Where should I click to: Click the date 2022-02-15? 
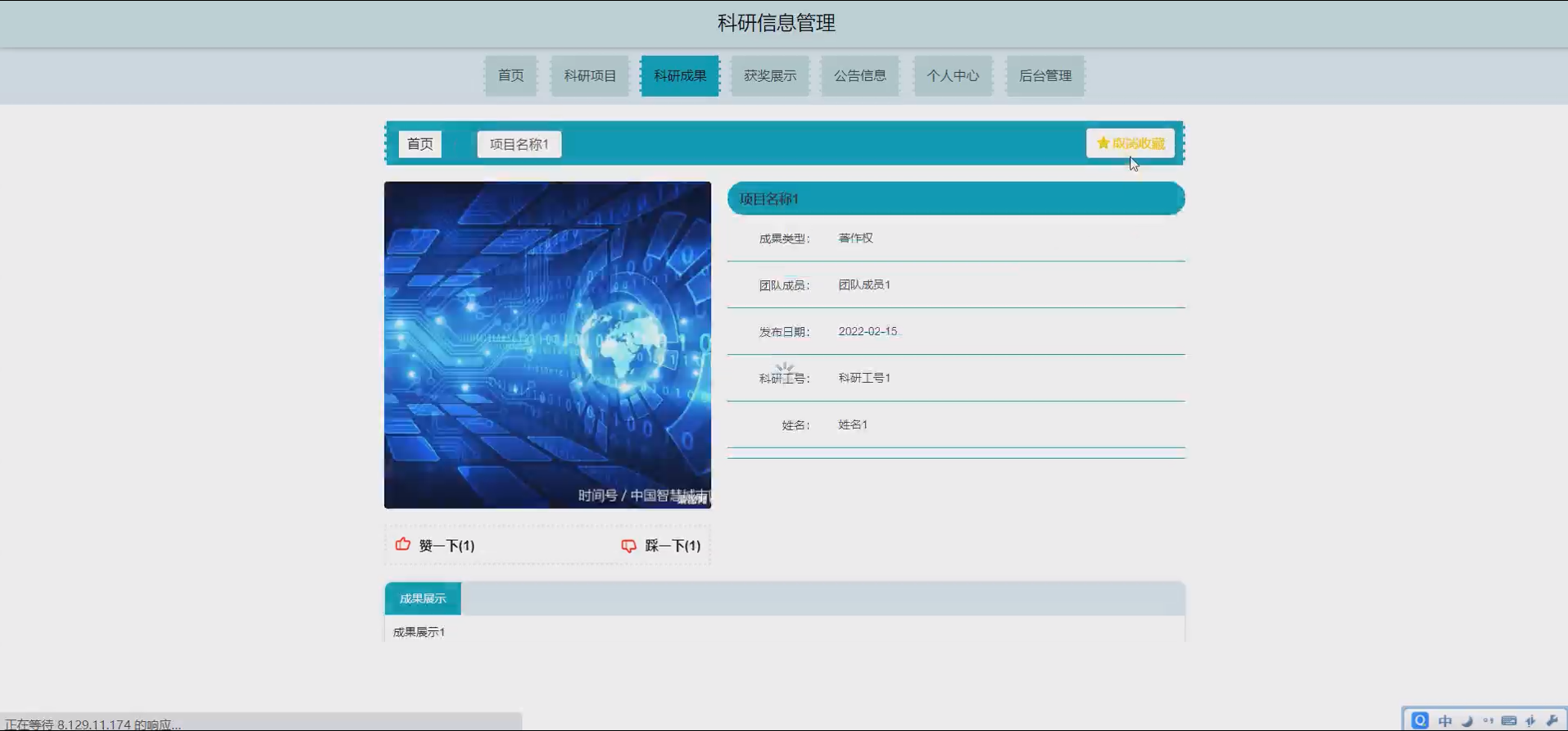(868, 331)
